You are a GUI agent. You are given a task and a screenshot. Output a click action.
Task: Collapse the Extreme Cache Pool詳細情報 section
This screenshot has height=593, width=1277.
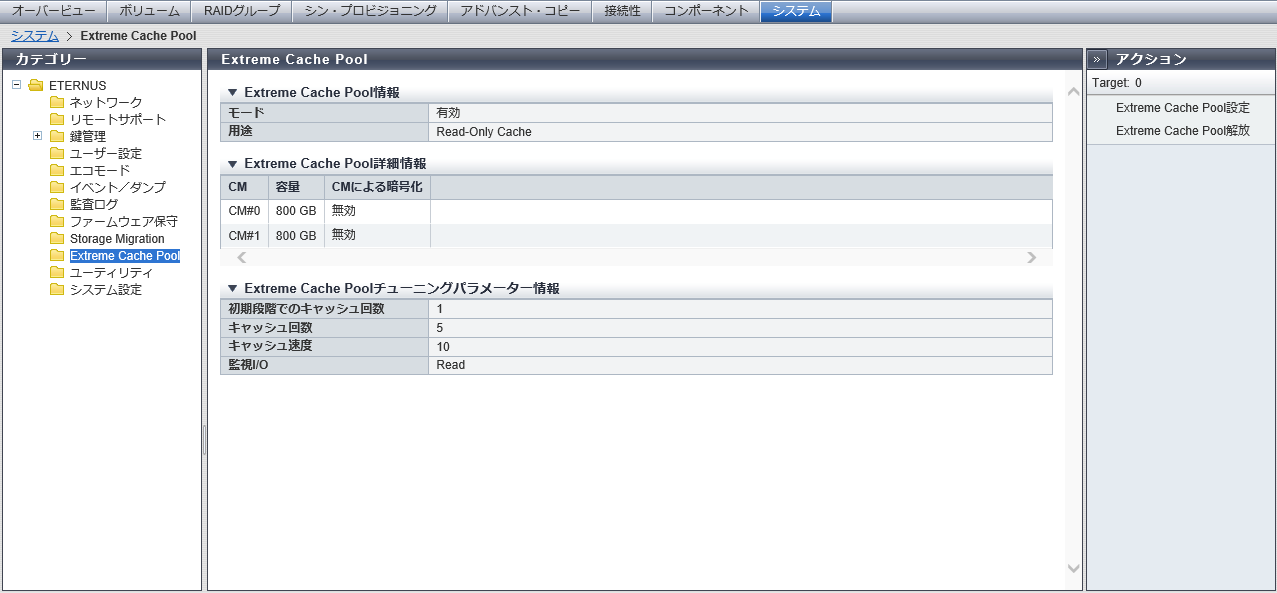click(232, 163)
